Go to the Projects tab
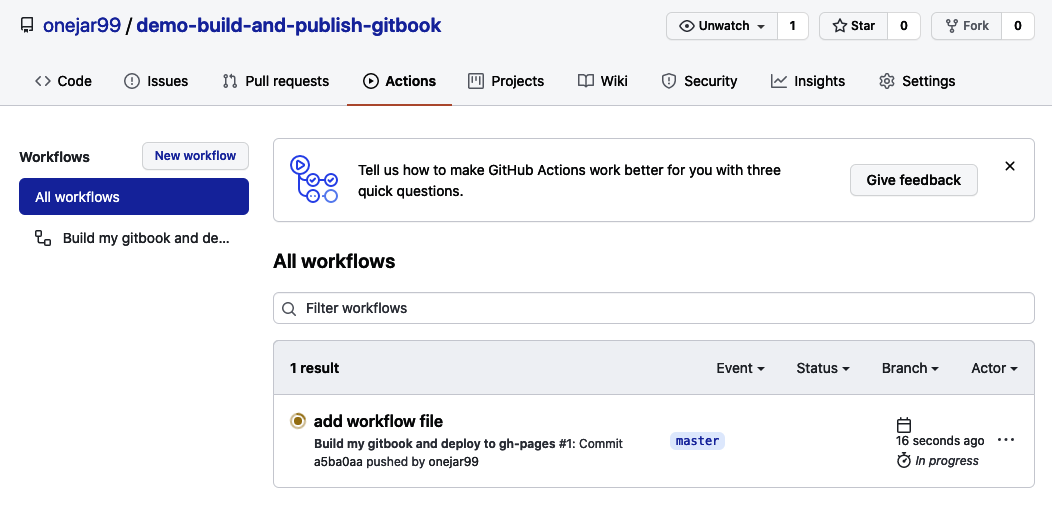This screenshot has width=1052, height=527. pyautogui.click(x=506, y=81)
